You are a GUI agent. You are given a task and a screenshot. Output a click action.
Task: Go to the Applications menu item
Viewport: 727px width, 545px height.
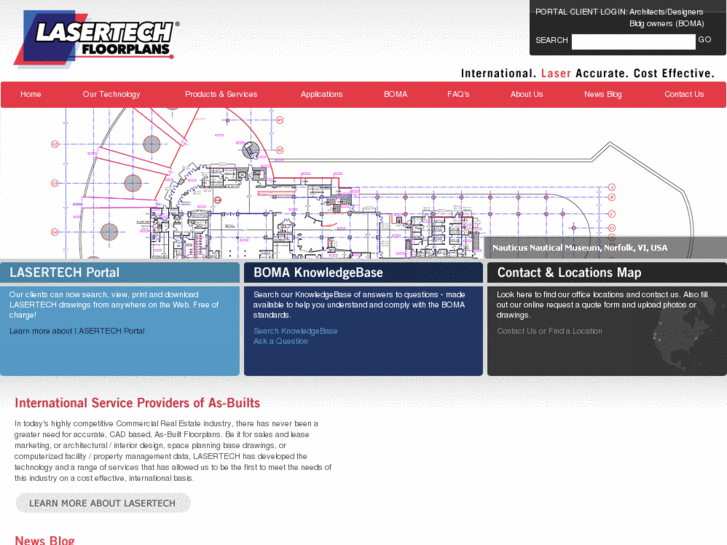coord(321,94)
